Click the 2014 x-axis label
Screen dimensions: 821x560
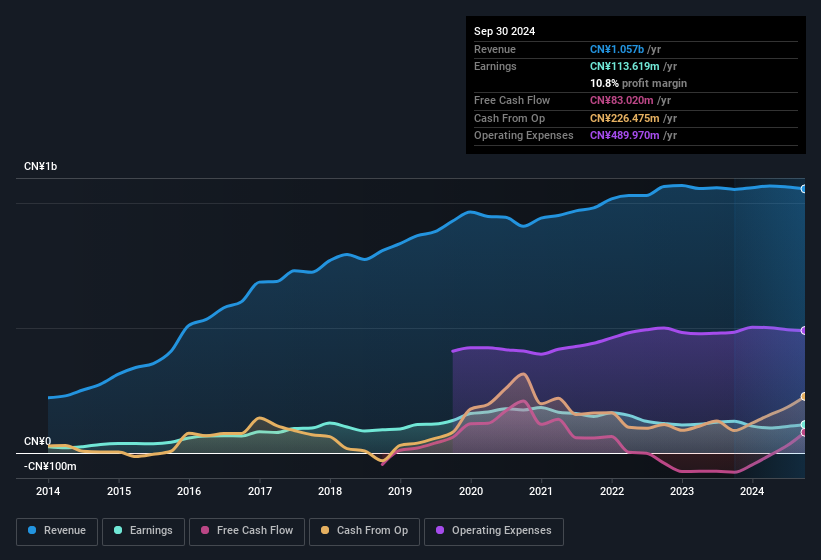(x=48, y=491)
